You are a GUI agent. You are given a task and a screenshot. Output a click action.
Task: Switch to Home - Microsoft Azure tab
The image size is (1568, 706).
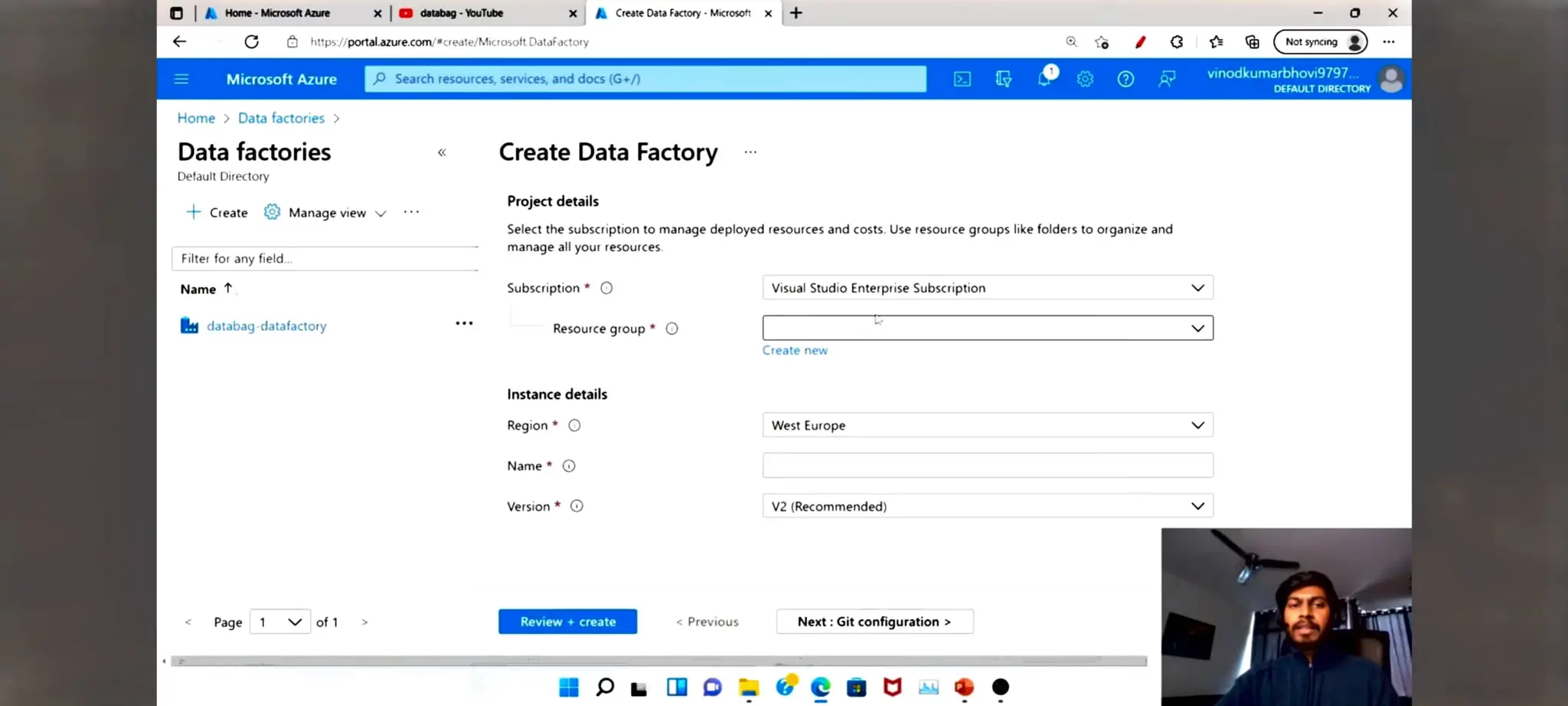tap(277, 13)
